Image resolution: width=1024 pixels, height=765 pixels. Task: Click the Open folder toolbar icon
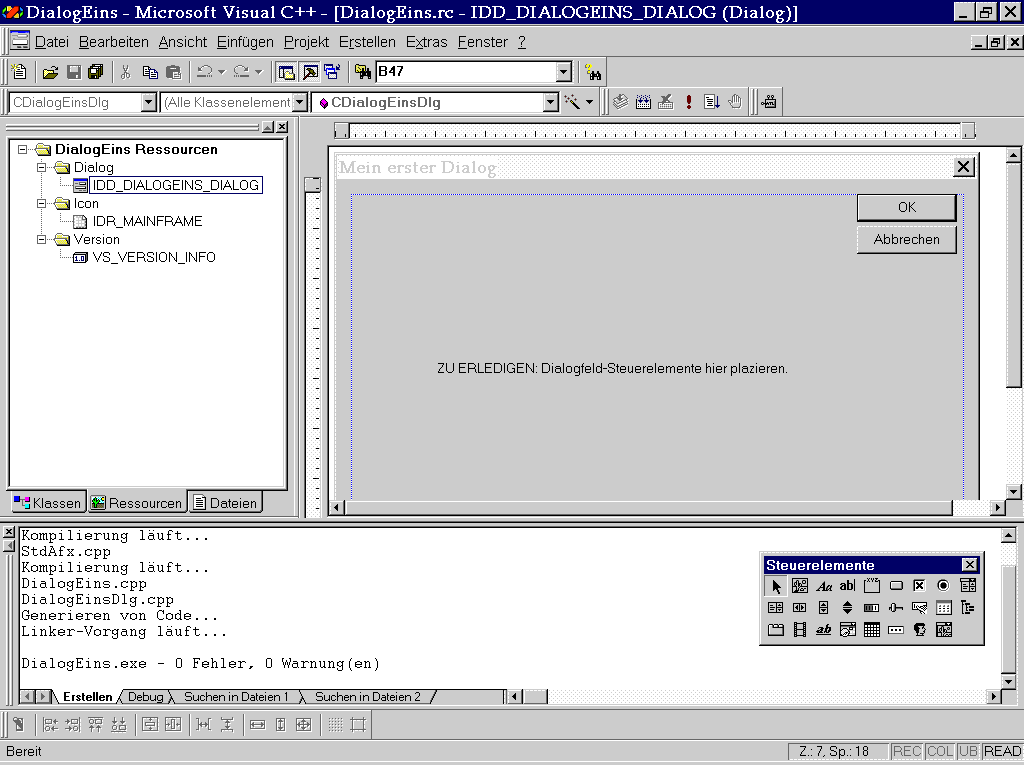coord(50,72)
